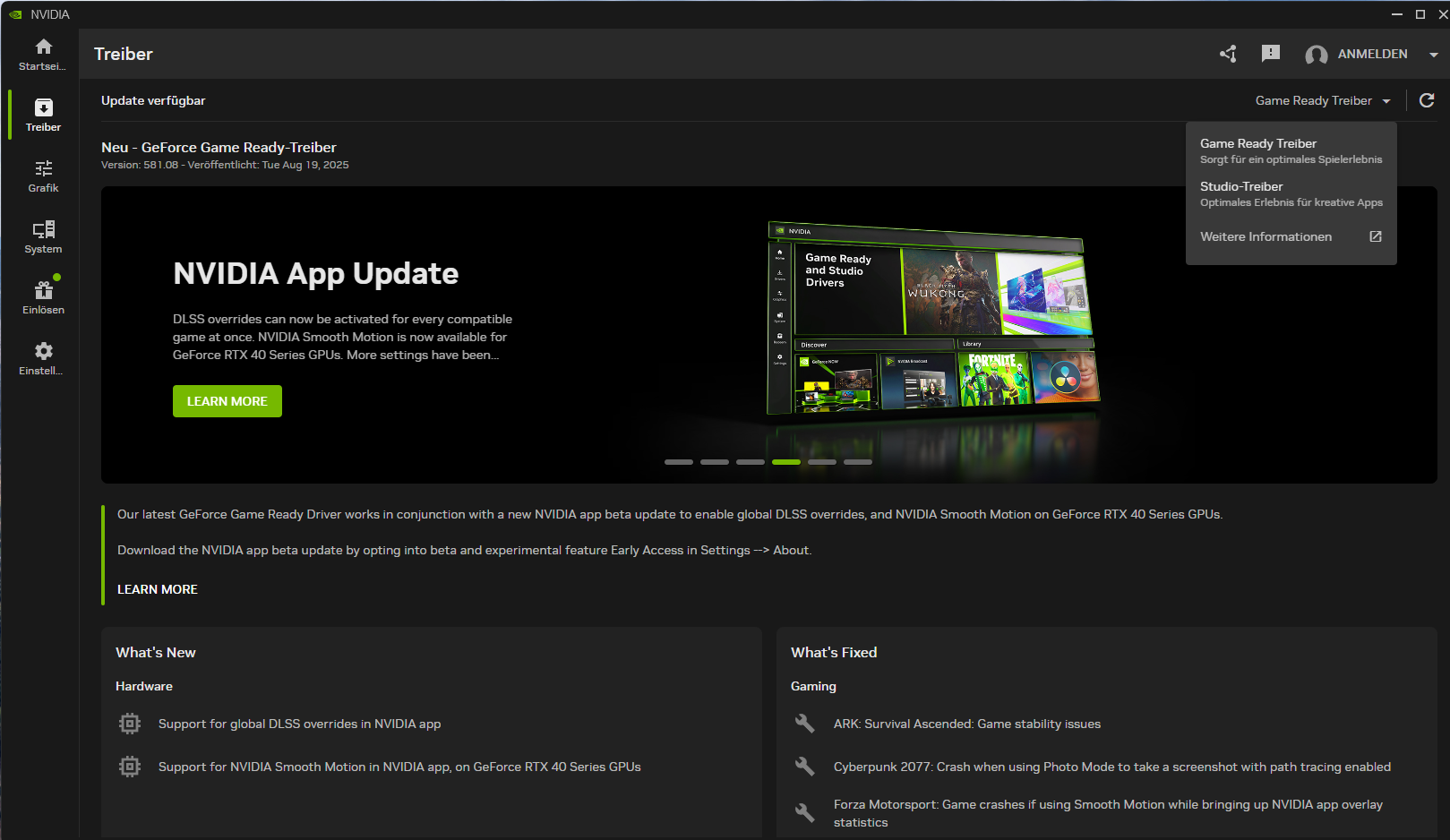Click the ANMELDEN sign-in button
Screen dimensions: 1450x840
point(1372,54)
